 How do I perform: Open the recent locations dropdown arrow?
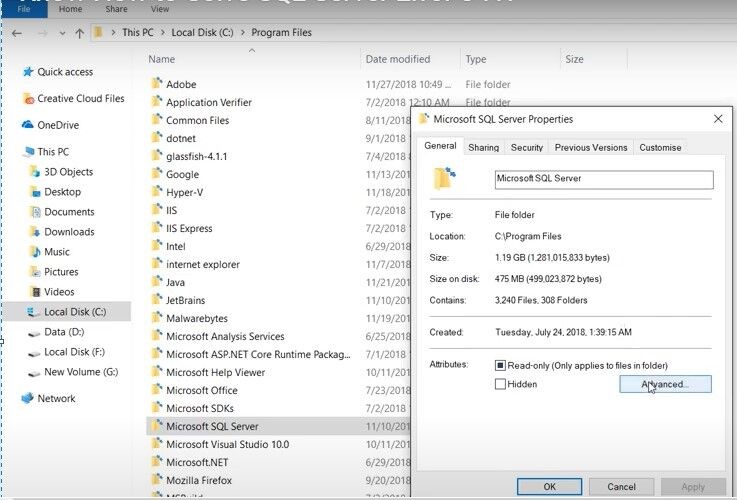(x=62, y=33)
